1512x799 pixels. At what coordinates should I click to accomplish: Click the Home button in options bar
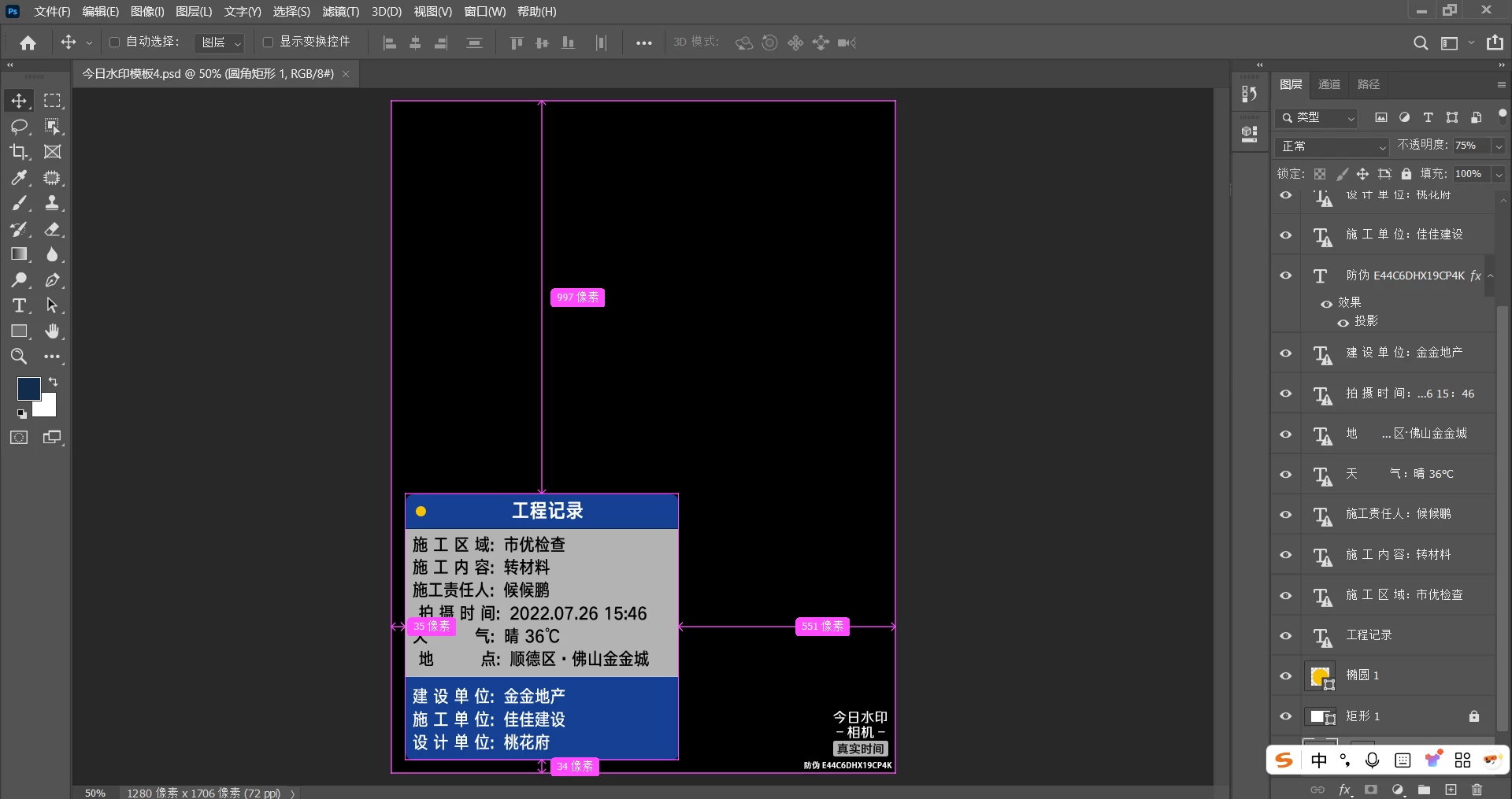(x=28, y=43)
